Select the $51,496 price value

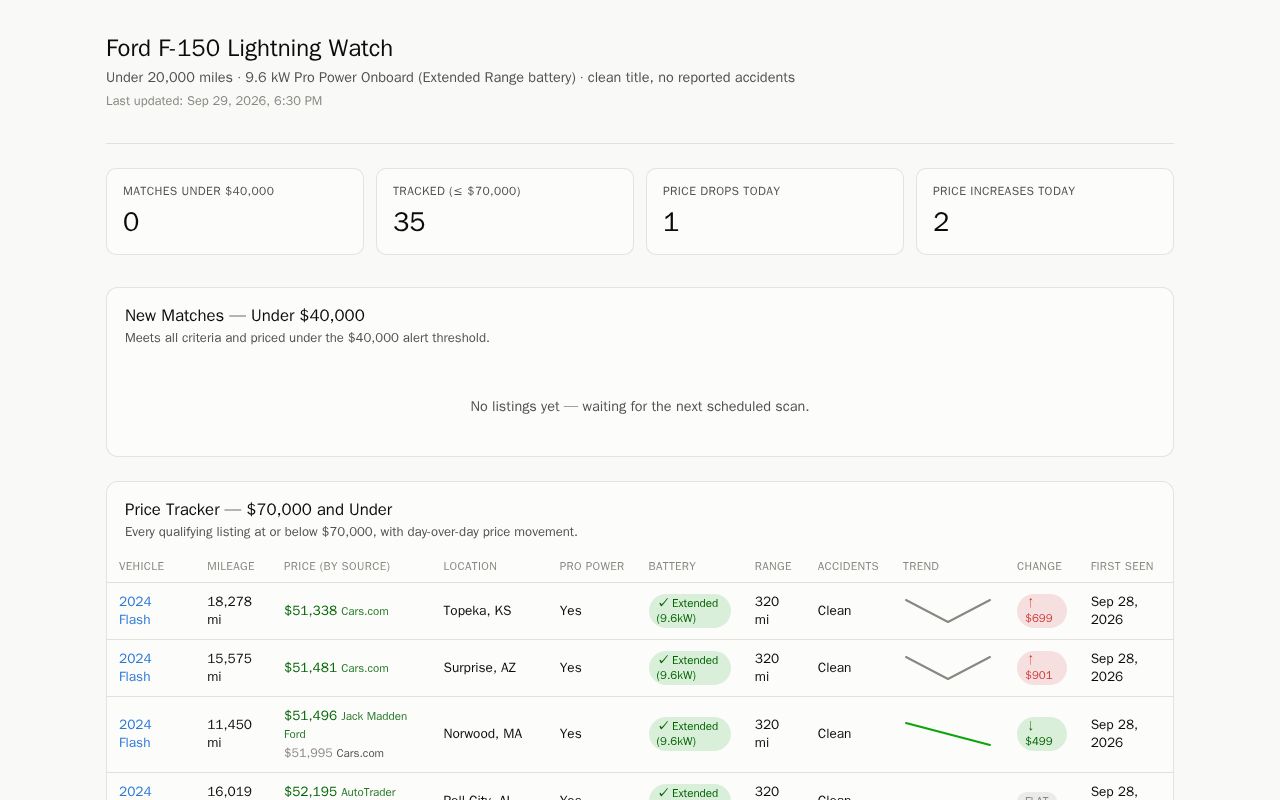310,715
